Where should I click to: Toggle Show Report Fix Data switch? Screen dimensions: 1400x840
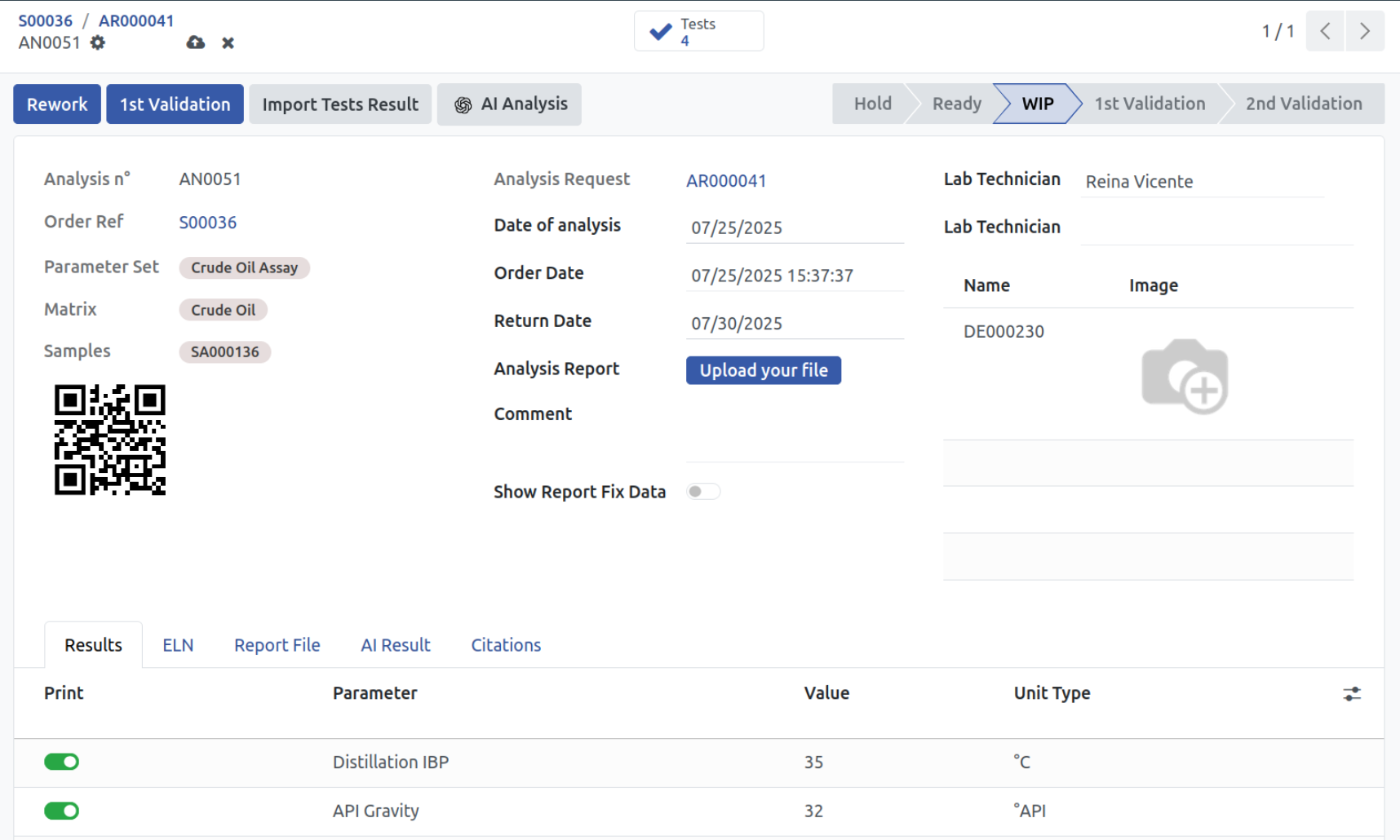tap(702, 492)
